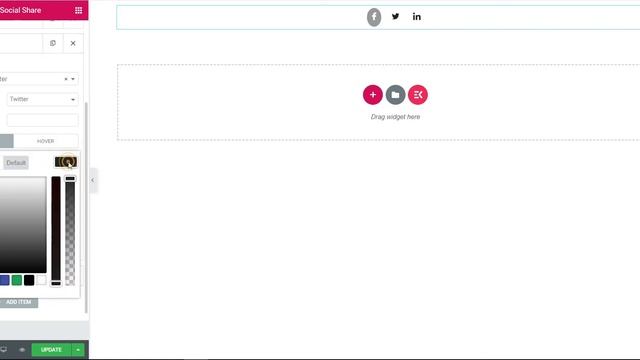Screen dimensions: 640x360
Task: Switch to the normal state tab
Action: 7,141
